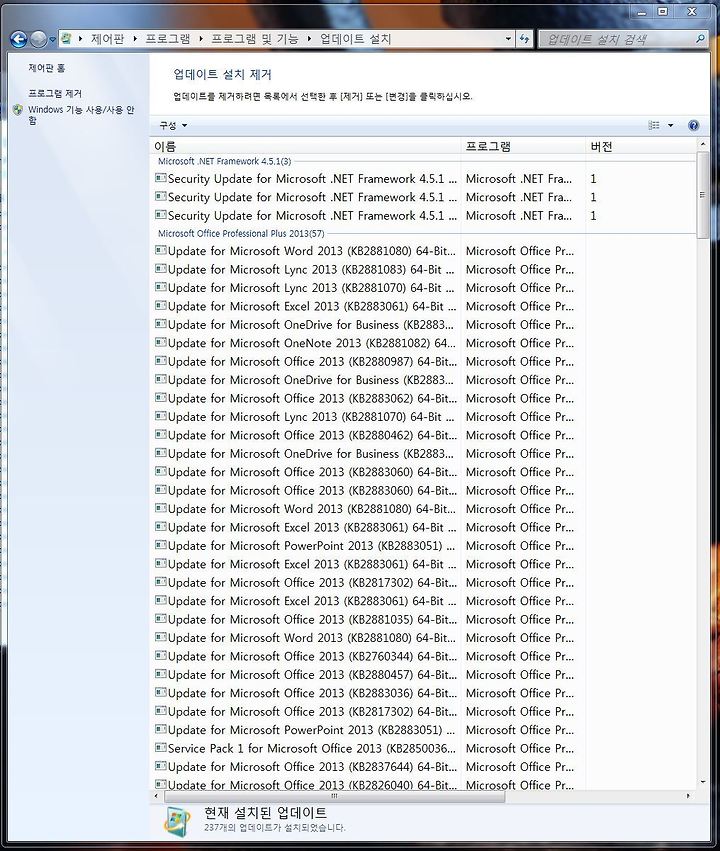The width and height of the screenshot is (720, 851).
Task: Expand the arrow after 제어판 breadcrumb
Action: click(x=135, y=39)
